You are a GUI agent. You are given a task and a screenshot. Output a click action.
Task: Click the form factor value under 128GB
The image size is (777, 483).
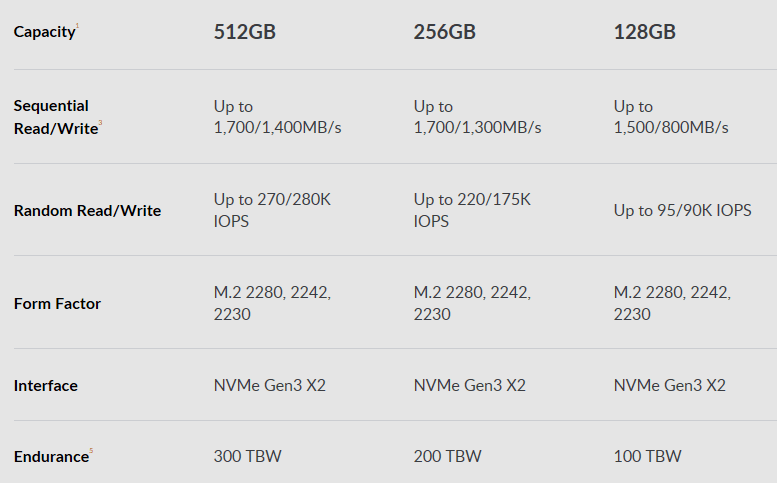(672, 303)
